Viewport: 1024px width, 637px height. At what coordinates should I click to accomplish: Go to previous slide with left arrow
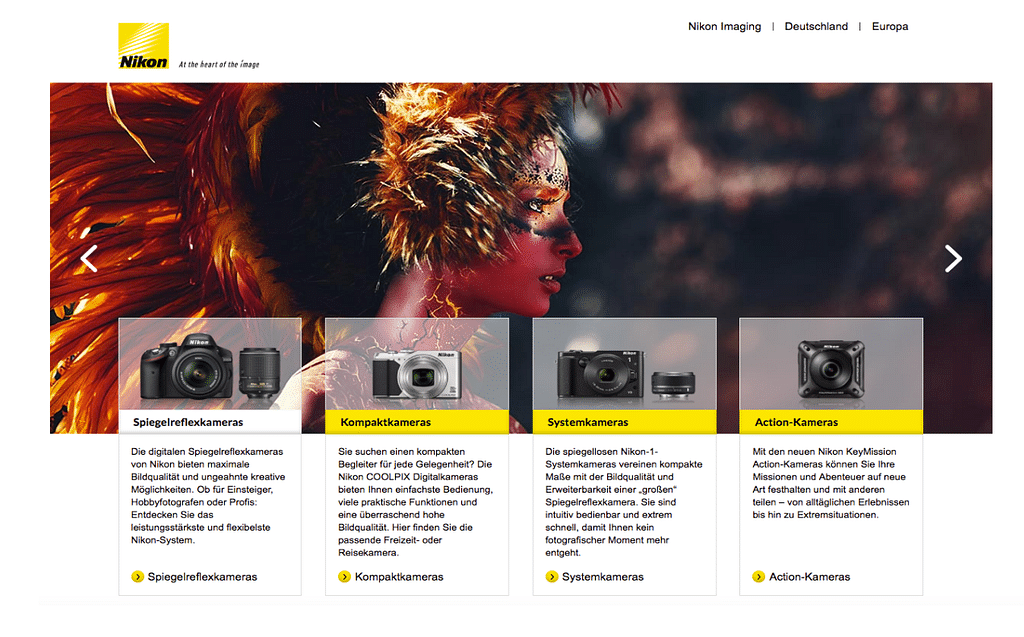point(89,258)
